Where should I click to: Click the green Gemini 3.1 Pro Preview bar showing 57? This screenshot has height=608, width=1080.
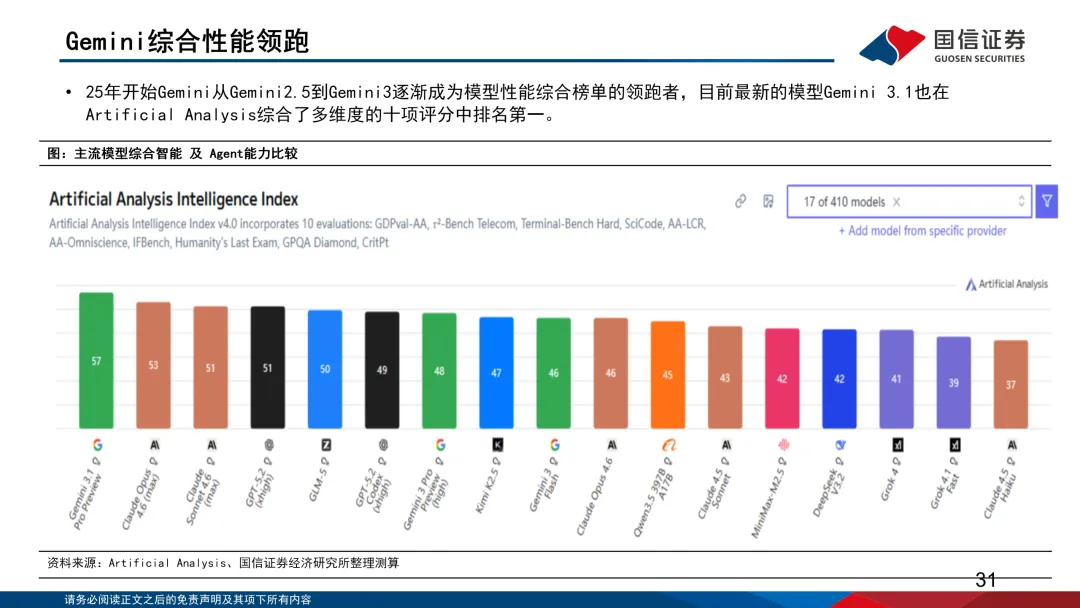(x=96, y=361)
